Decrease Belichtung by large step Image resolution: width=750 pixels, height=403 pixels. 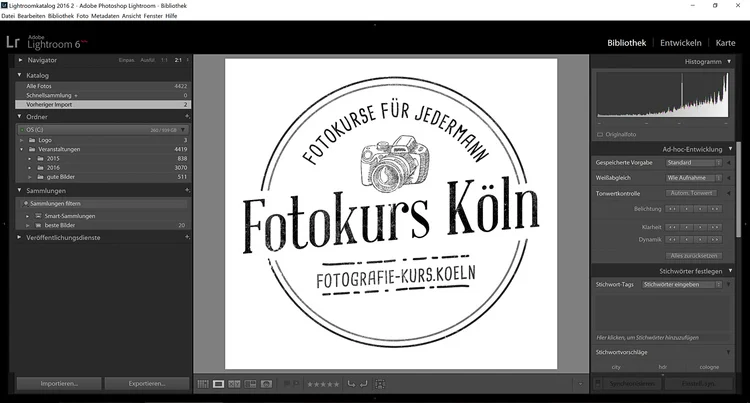[673, 209]
